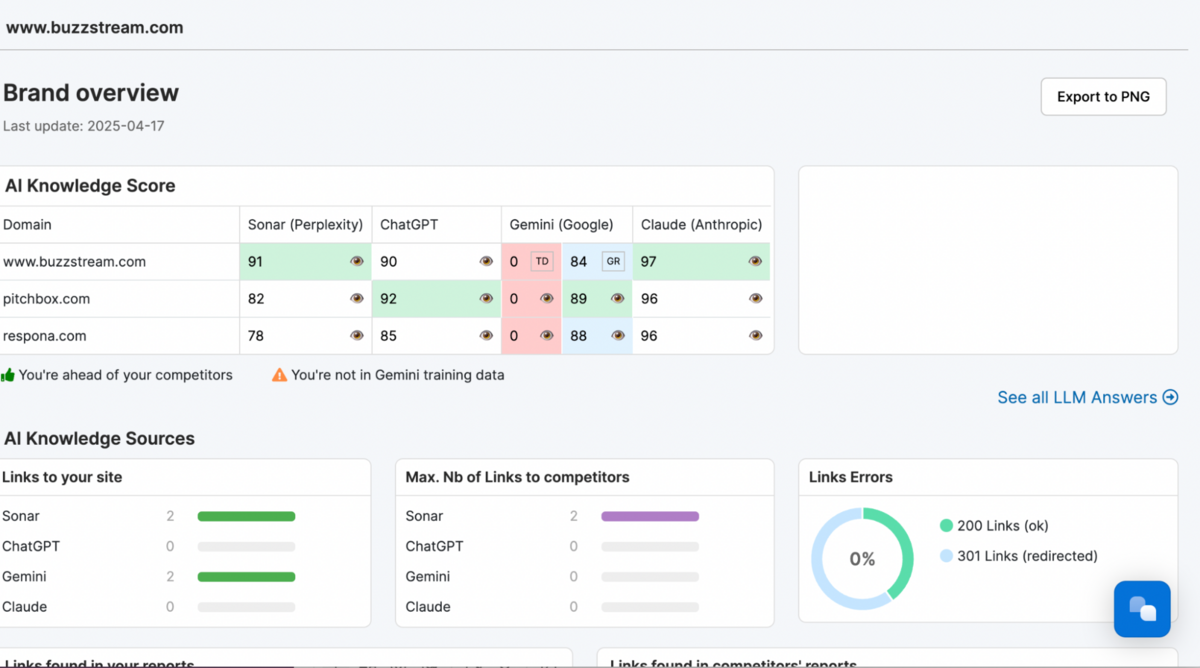Screen dimensions: 1200x668
Task: View pitchbox.com Claude answer via eye icon
Action: (756, 298)
